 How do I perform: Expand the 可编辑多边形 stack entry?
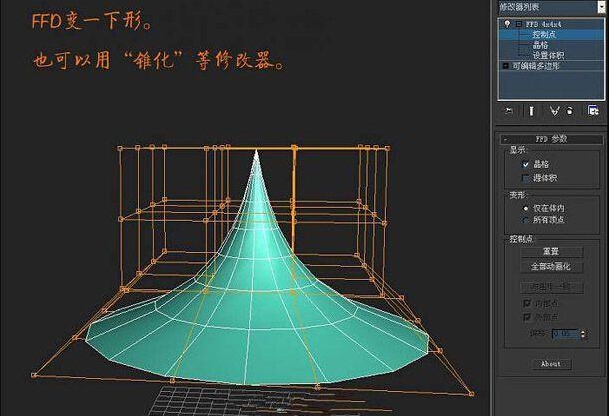[505, 66]
